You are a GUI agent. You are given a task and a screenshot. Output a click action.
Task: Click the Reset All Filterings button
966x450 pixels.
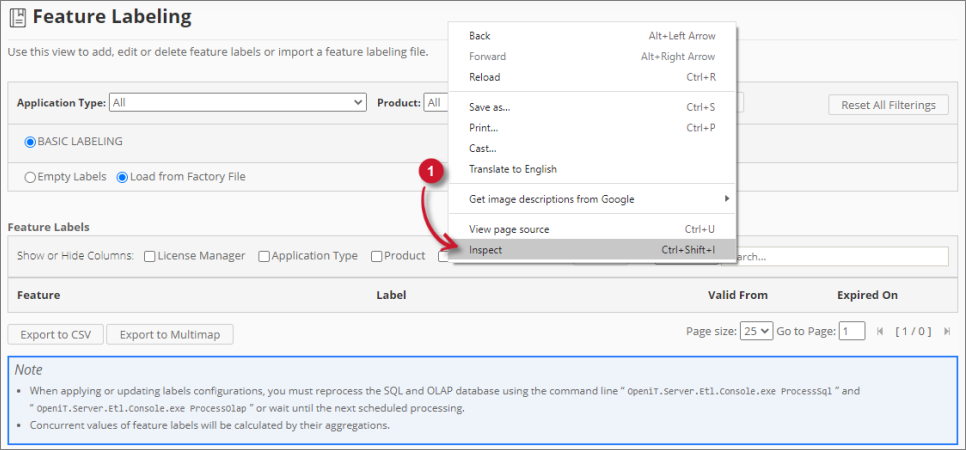pyautogui.click(x=888, y=105)
